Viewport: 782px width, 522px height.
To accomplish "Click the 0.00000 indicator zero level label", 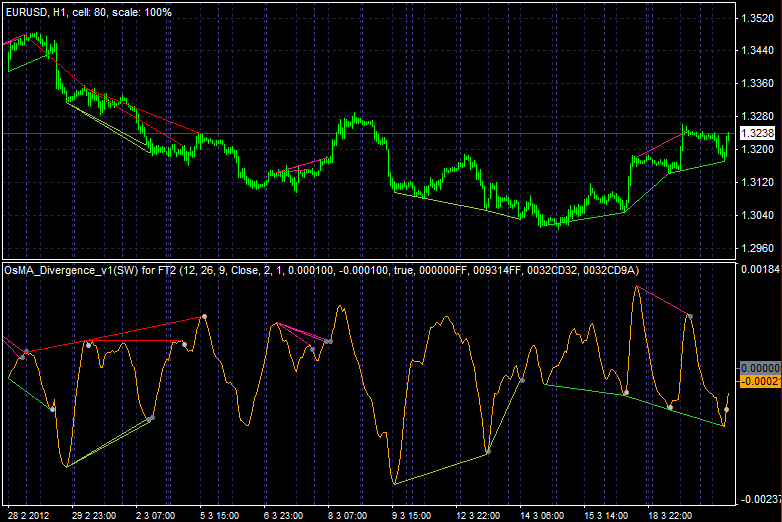I will coord(760,368).
